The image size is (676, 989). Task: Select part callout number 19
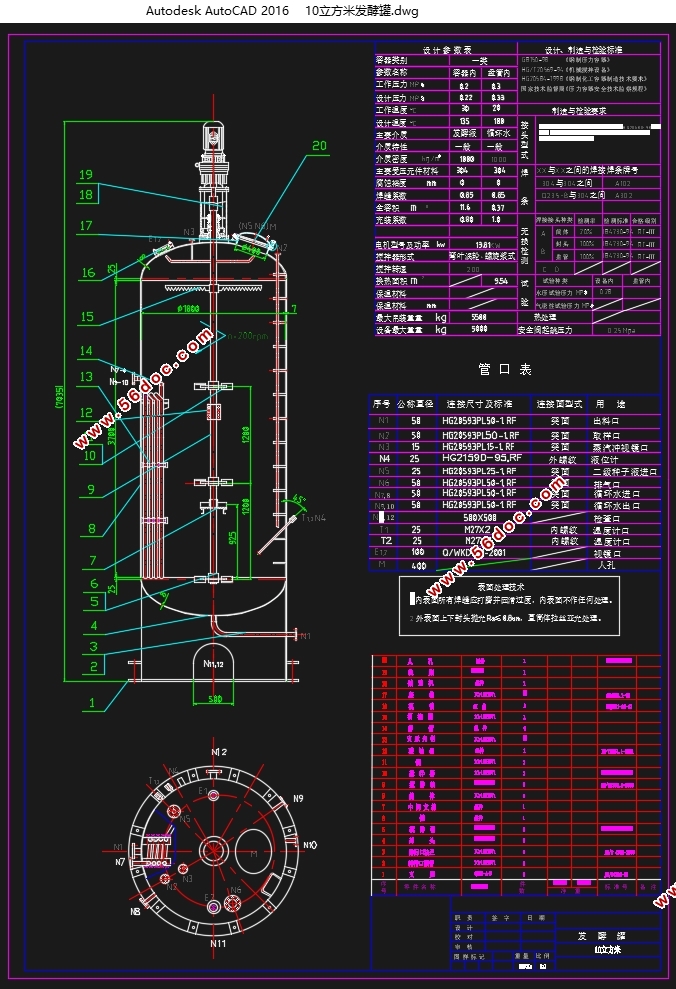pyautogui.click(x=86, y=175)
